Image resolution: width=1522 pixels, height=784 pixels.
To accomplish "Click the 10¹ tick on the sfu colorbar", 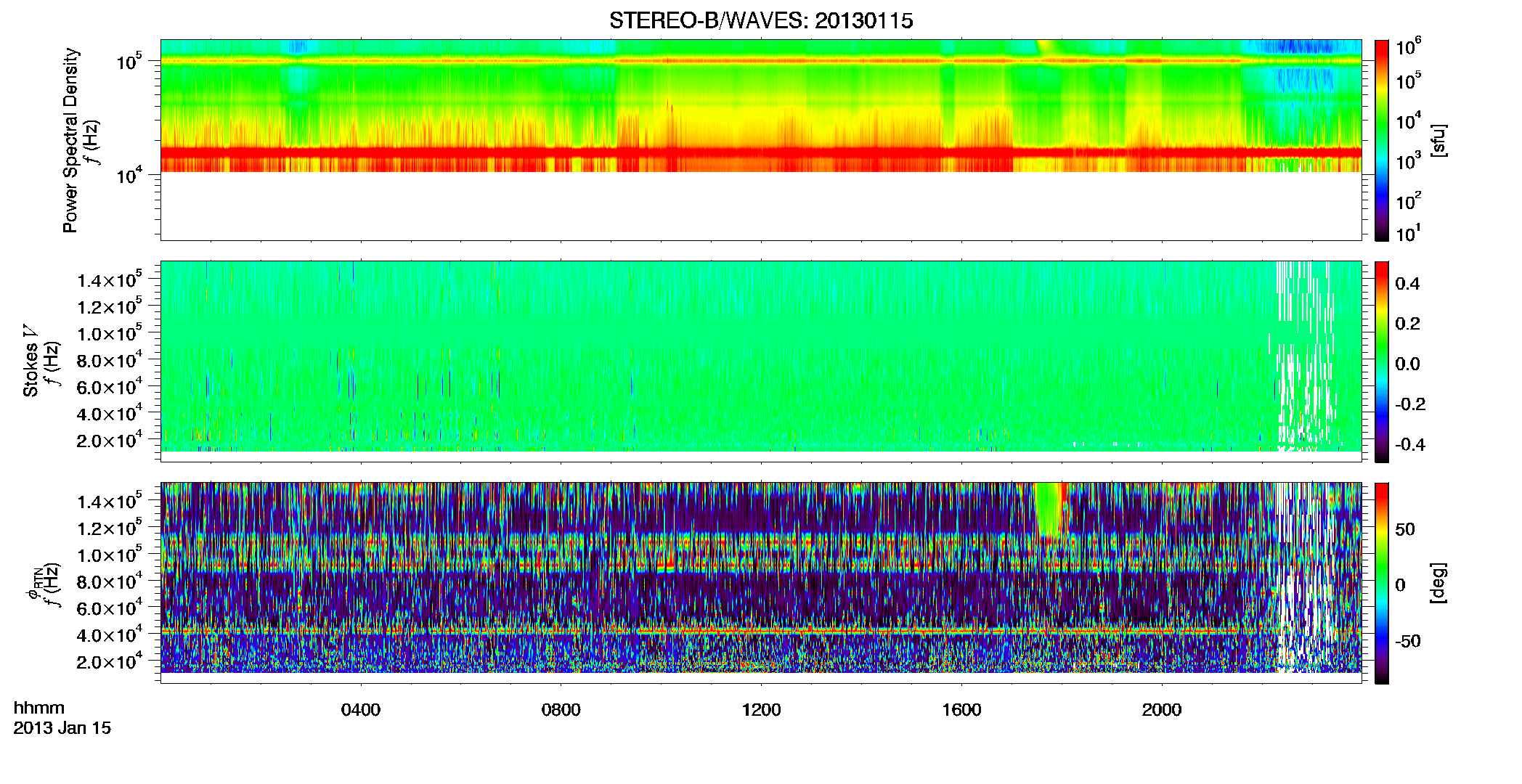I will pyautogui.click(x=1408, y=234).
